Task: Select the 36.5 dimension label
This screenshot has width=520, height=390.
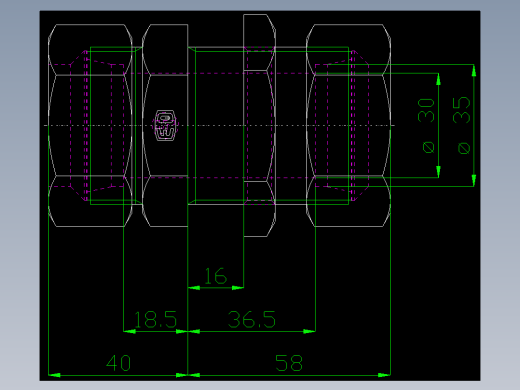Action: (x=252, y=319)
